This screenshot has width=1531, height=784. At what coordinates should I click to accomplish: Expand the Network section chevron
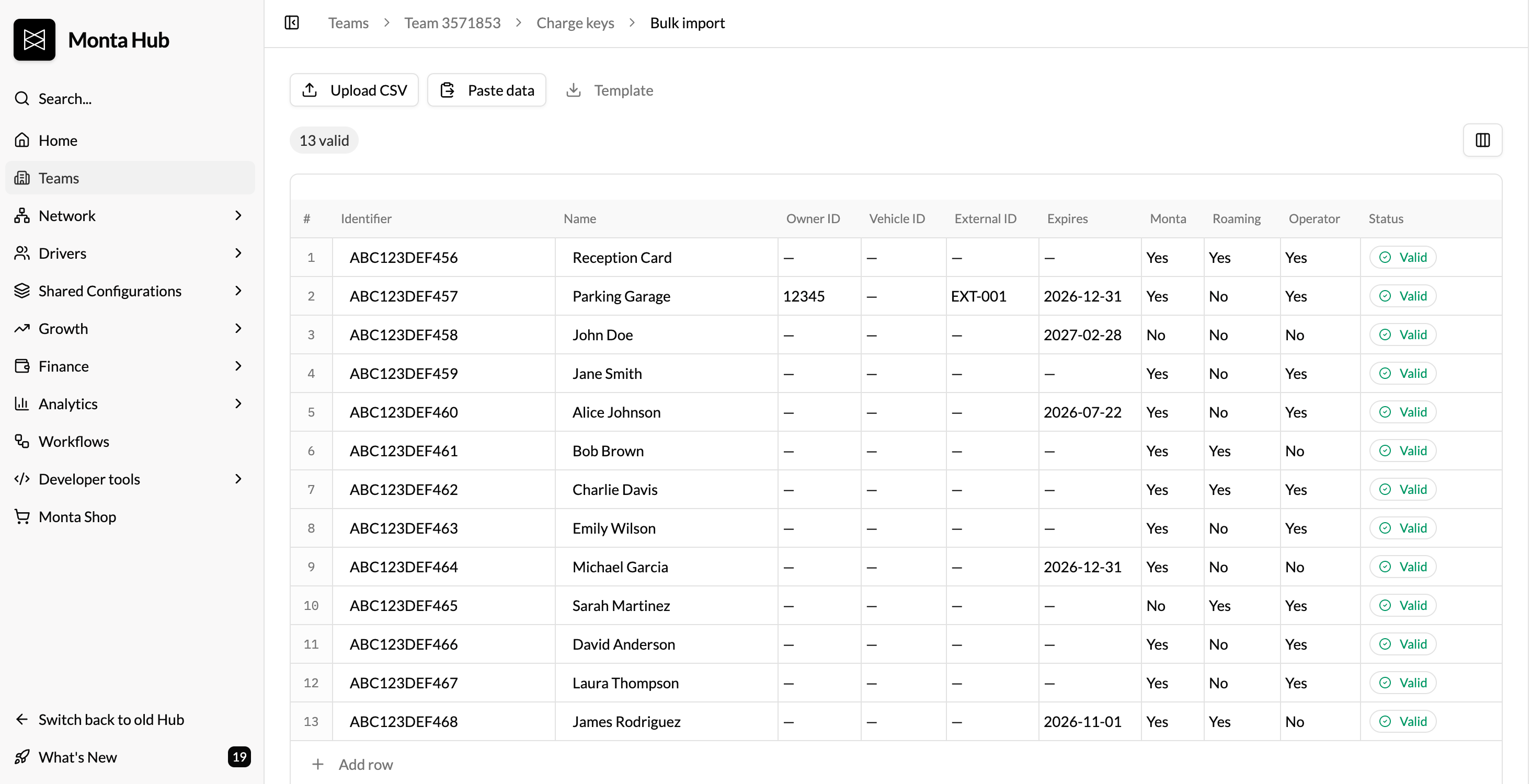coord(238,215)
